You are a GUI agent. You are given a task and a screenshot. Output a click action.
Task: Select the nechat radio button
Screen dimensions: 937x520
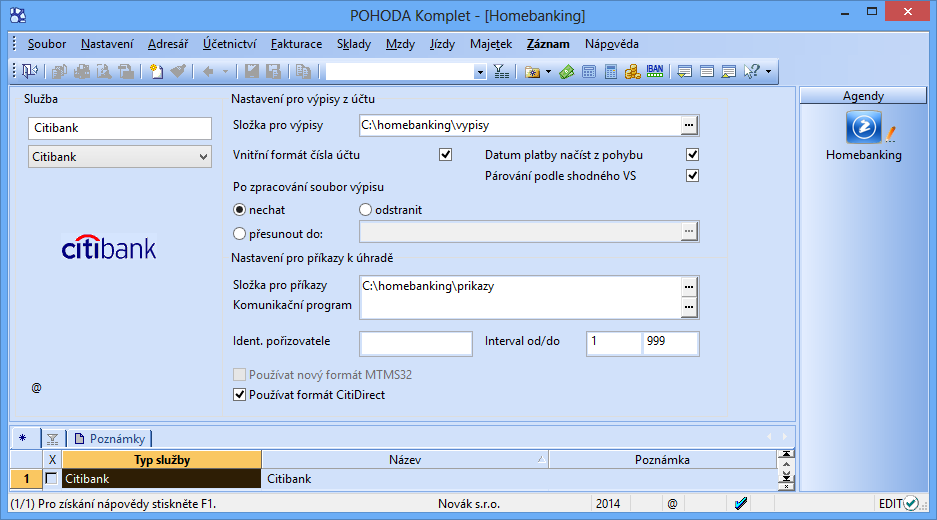[240, 210]
